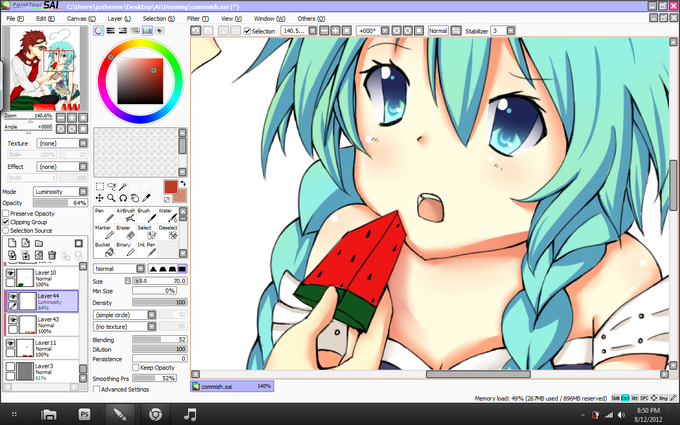Click the brush Size slider
The height and width of the screenshot is (425, 680).
(x=160, y=281)
